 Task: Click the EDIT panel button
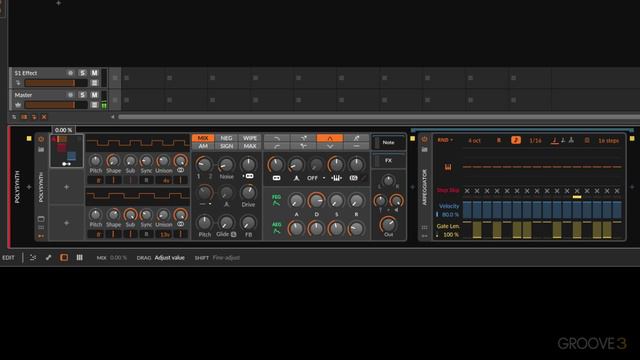[8, 258]
